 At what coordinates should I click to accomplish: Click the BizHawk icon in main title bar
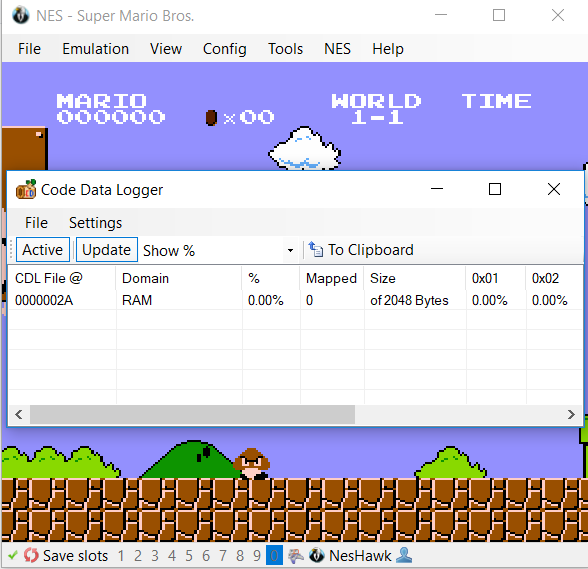point(21,15)
